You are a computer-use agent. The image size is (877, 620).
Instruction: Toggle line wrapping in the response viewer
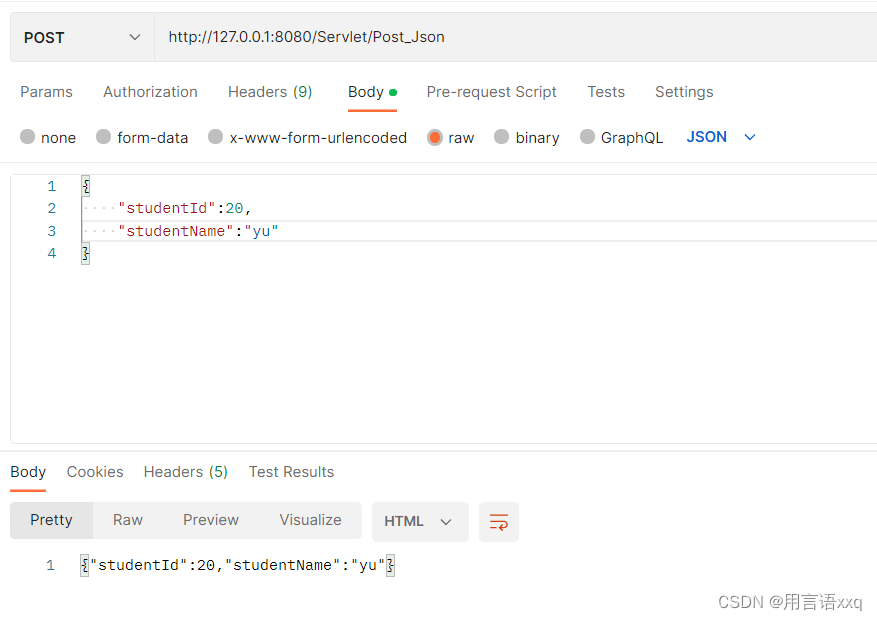(x=498, y=521)
